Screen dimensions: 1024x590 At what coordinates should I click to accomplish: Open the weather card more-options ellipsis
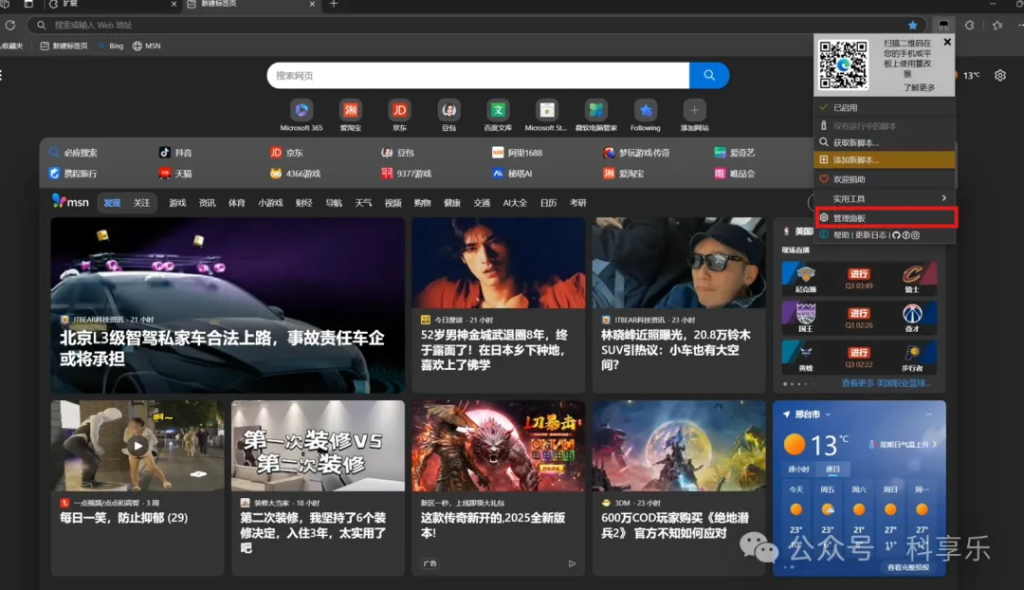point(928,414)
